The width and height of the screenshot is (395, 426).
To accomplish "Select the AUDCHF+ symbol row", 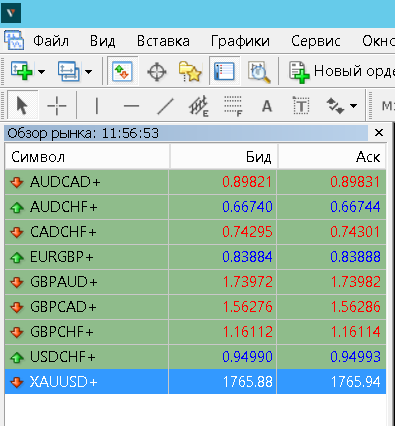I will pos(195,207).
